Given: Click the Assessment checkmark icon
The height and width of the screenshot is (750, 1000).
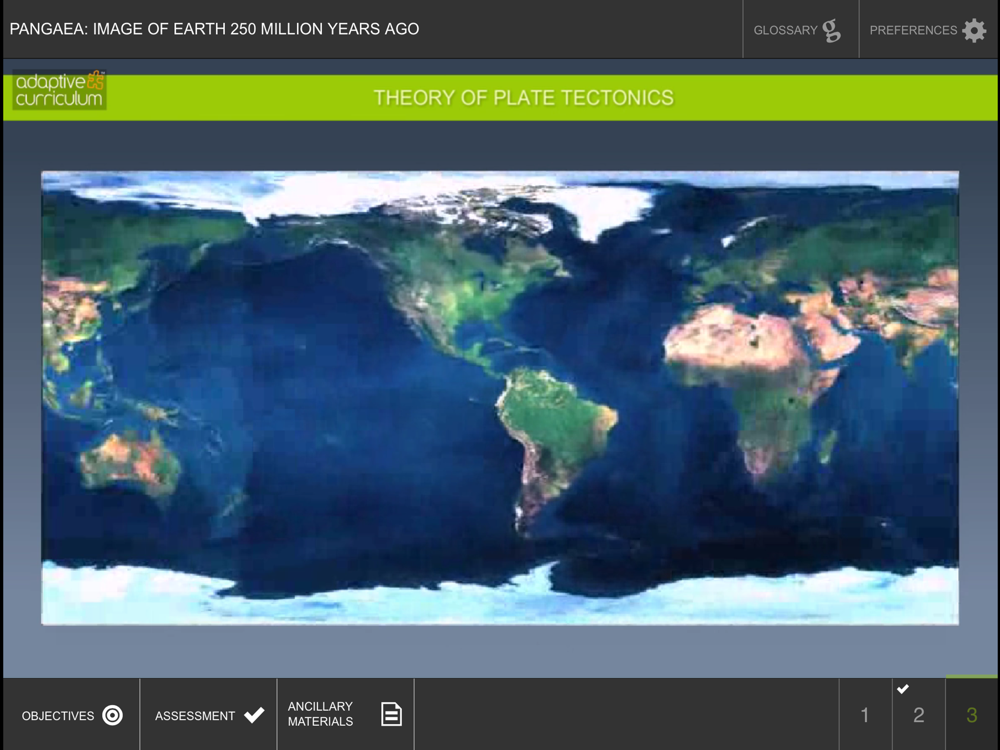Looking at the screenshot, I should (254, 715).
